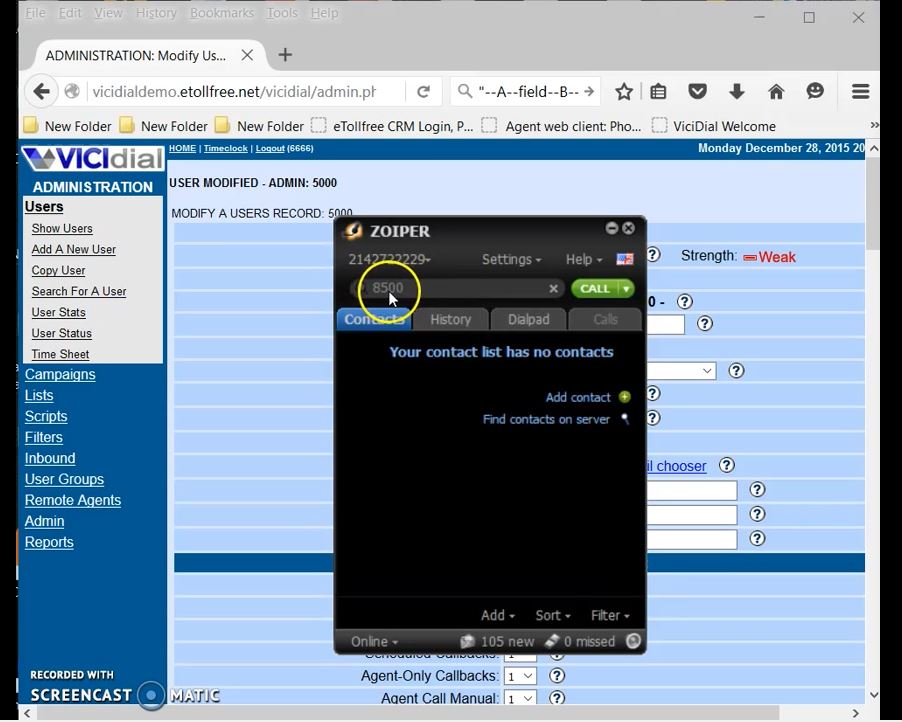902x722 pixels.
Task: Open the Zoiper Help dropdown menu
Action: (584, 259)
